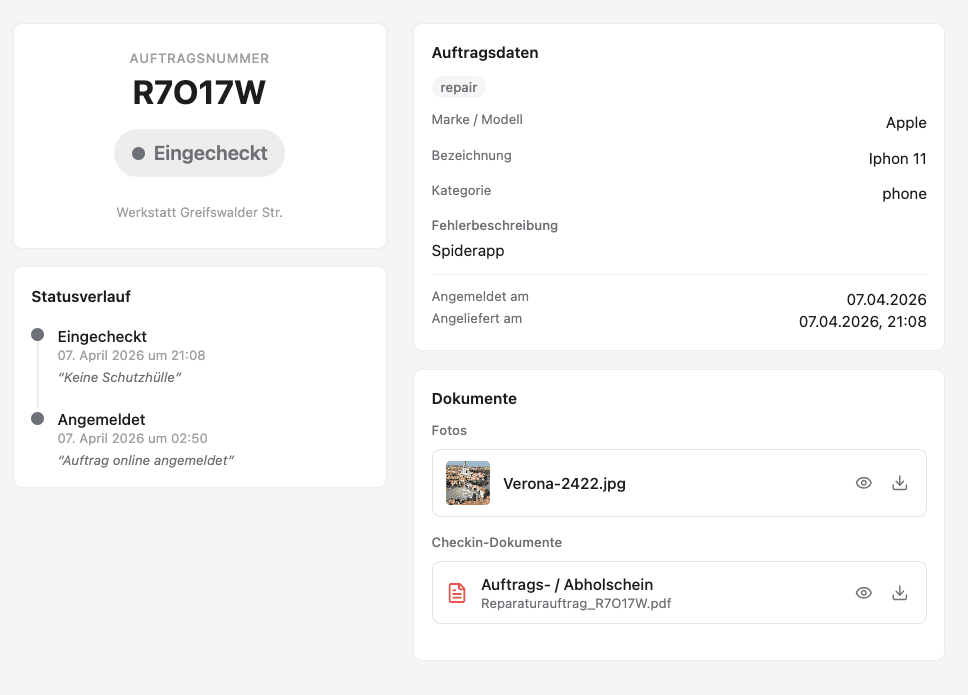Download the Reparaturauftrag_R7O17W.pdf file
Image resolution: width=968 pixels, height=695 pixels.
point(899,593)
